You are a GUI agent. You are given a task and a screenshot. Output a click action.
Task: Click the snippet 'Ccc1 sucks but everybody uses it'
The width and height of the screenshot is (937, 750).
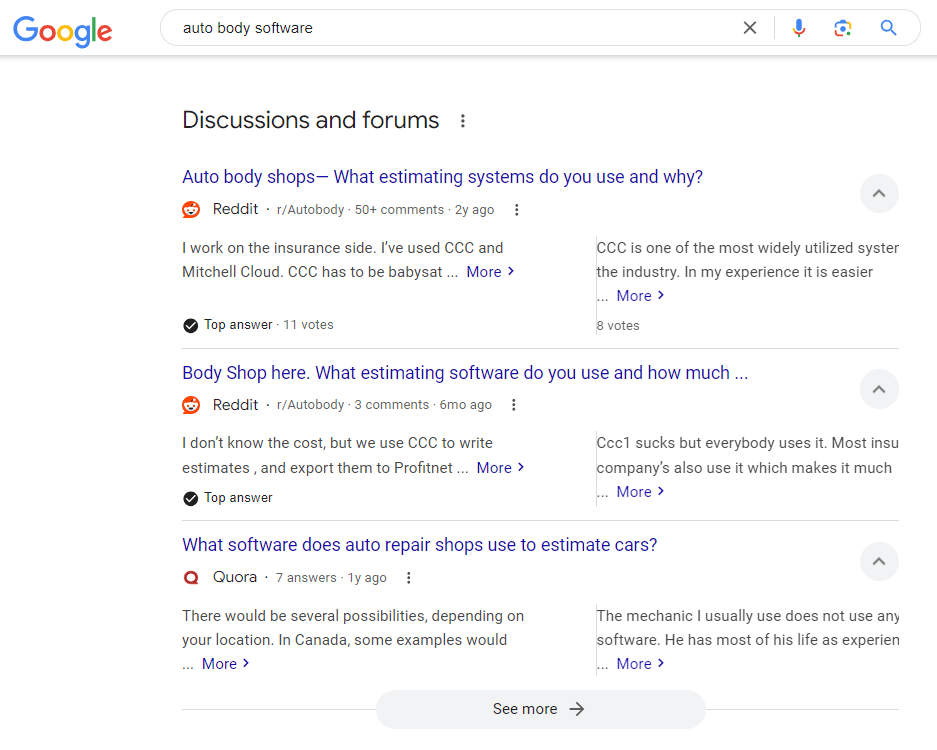click(x=748, y=455)
